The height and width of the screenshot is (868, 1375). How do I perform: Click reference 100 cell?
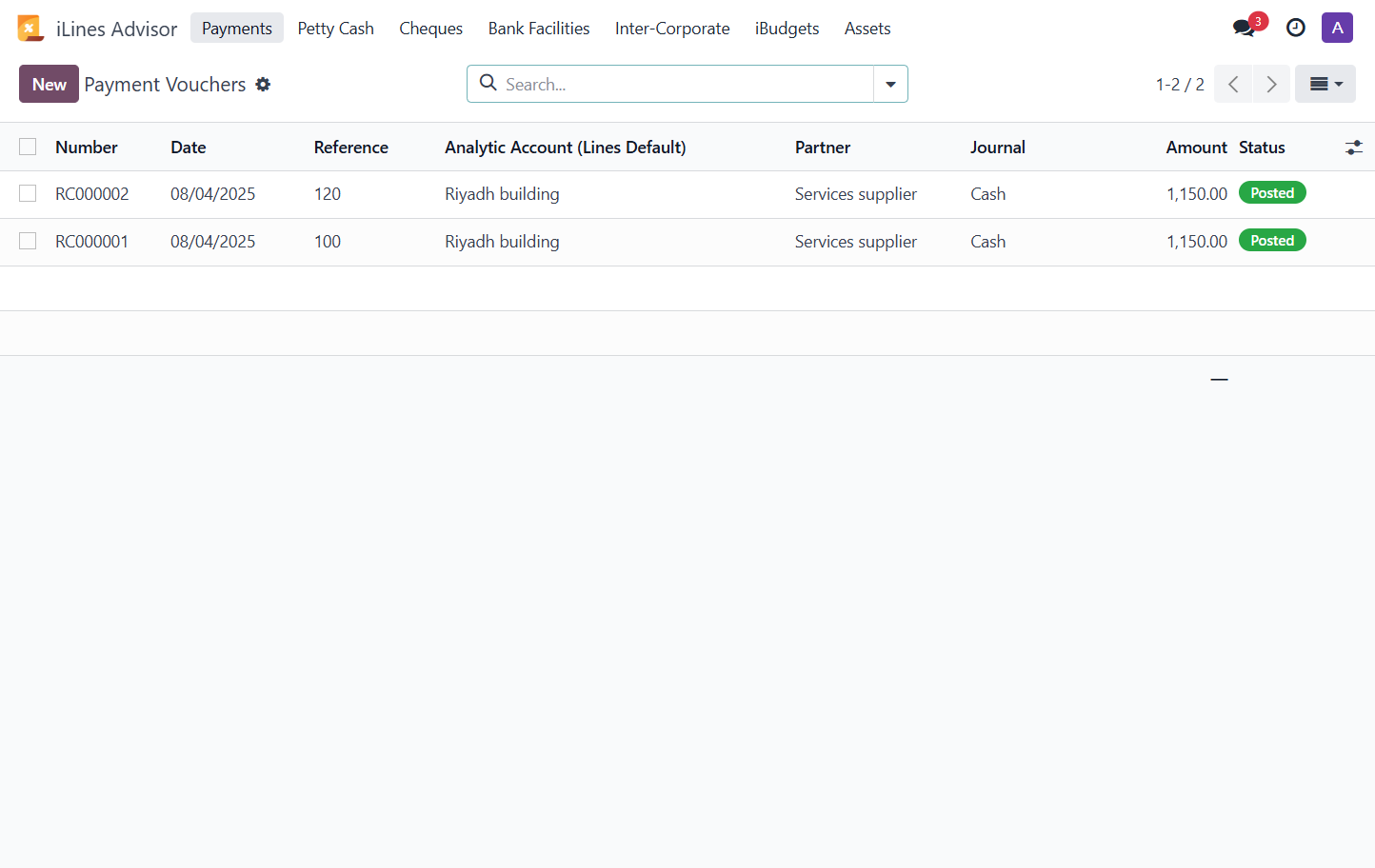[328, 241]
